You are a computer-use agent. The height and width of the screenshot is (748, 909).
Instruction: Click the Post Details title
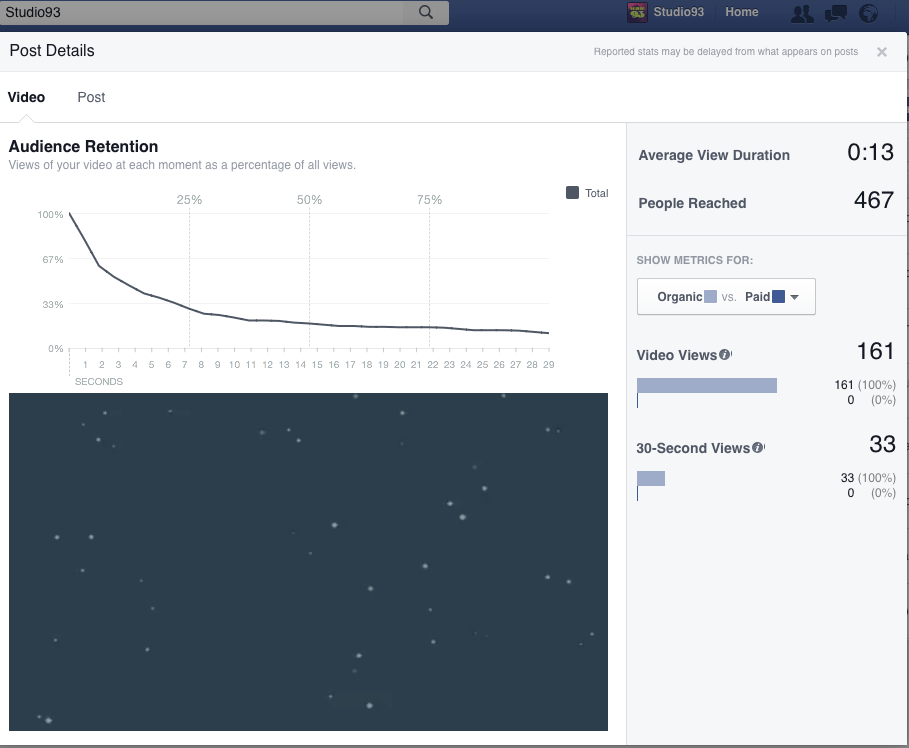[52, 50]
